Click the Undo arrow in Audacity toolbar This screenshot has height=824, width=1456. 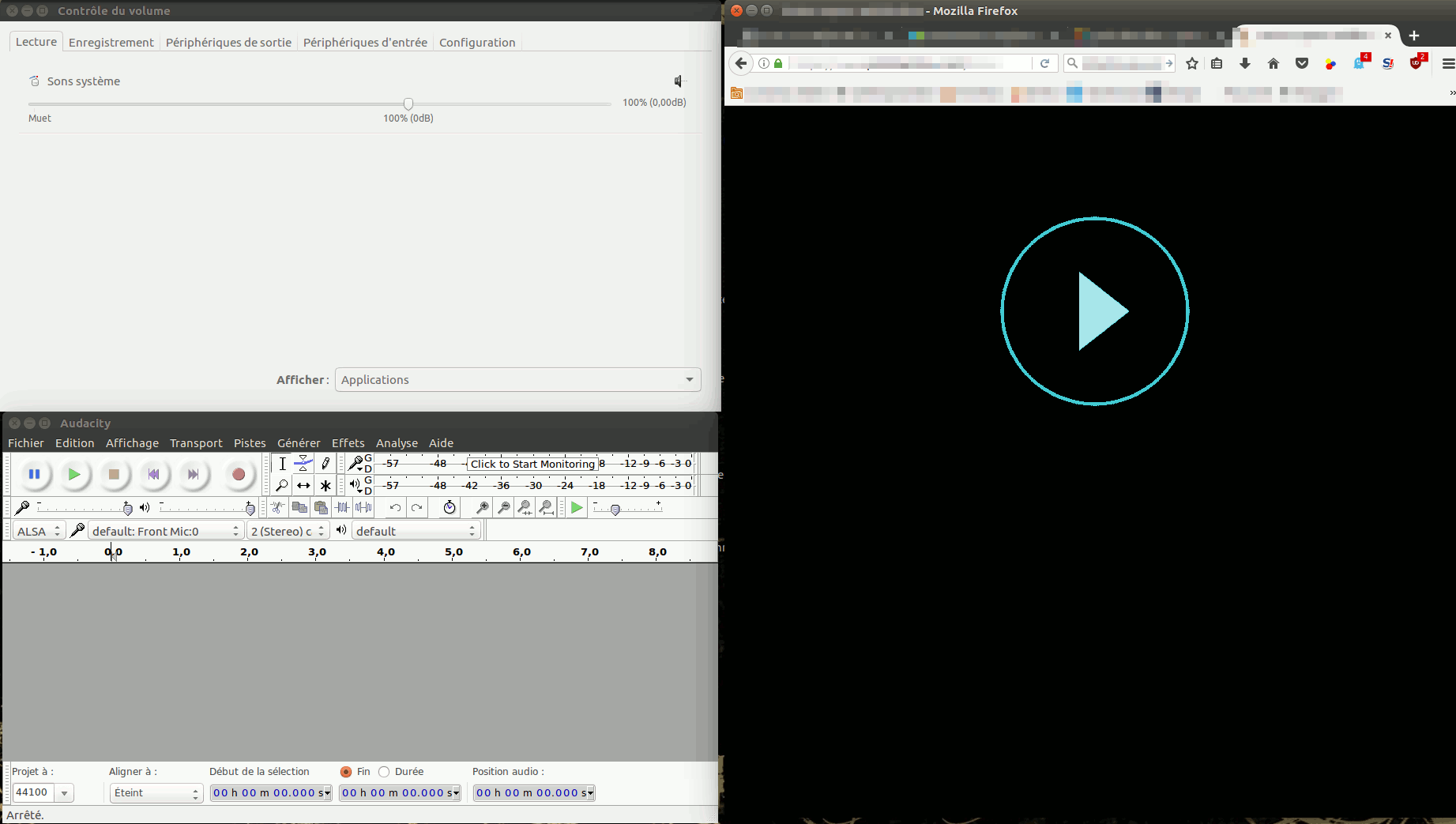point(395,507)
